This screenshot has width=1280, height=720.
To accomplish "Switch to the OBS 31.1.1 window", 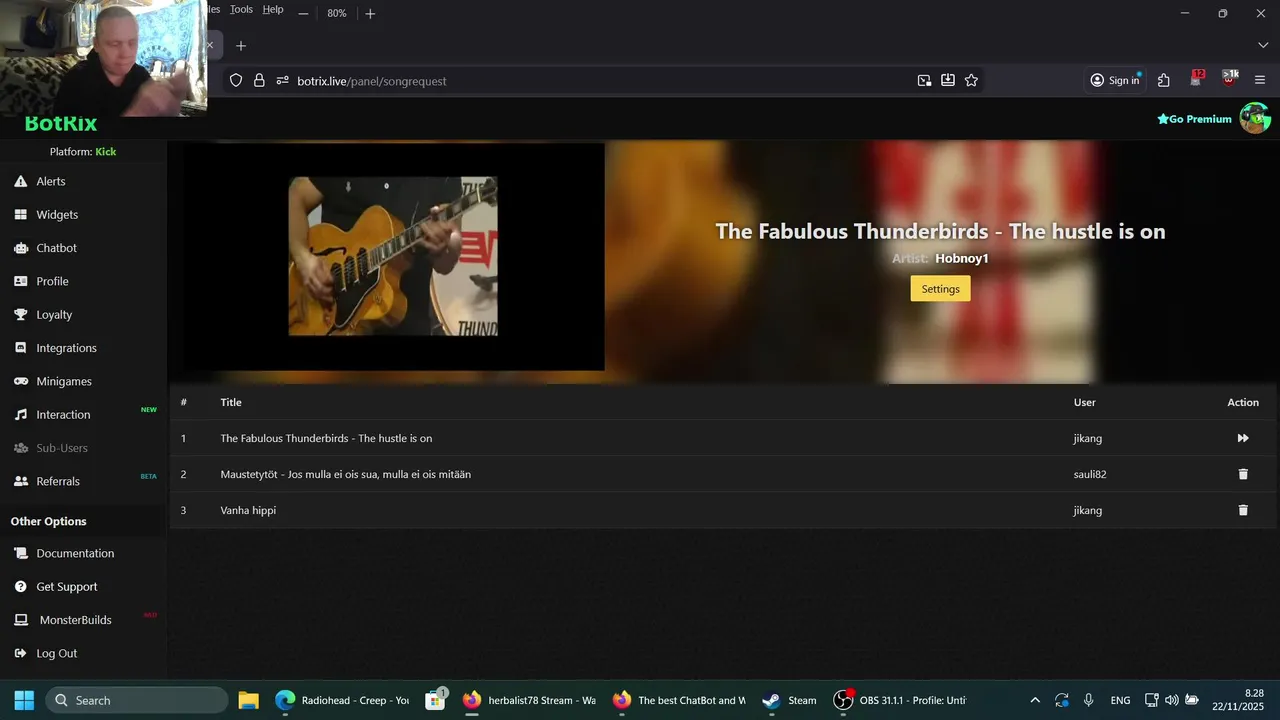I will coord(900,700).
